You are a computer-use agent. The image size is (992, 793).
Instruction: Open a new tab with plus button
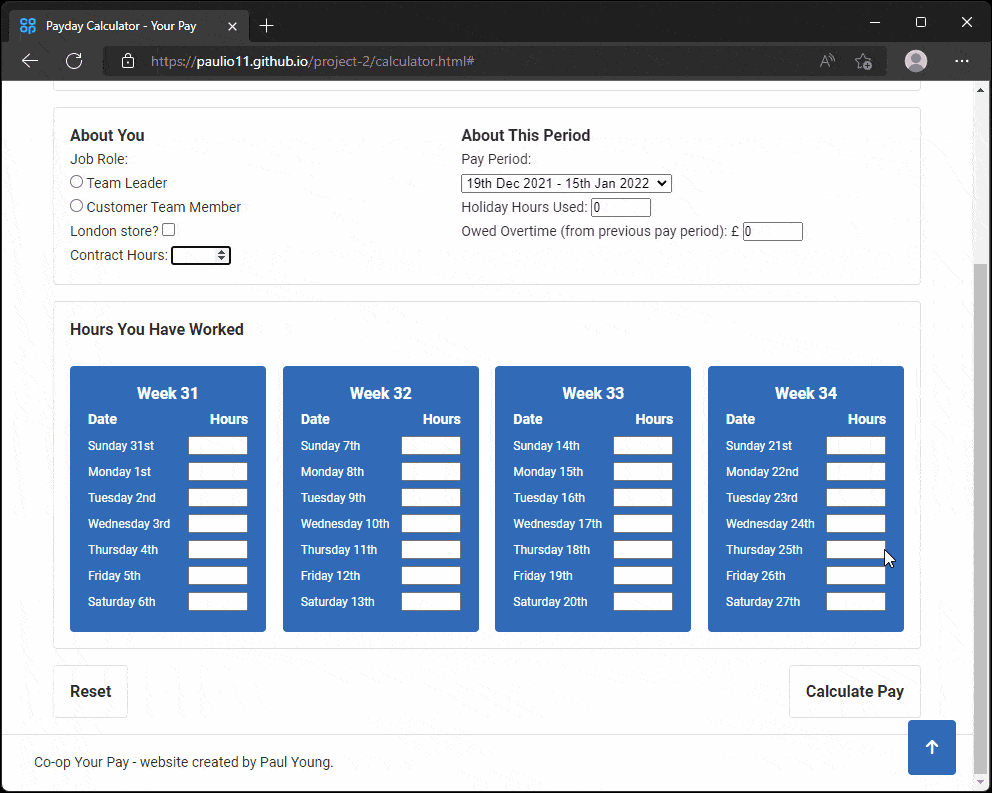point(266,25)
